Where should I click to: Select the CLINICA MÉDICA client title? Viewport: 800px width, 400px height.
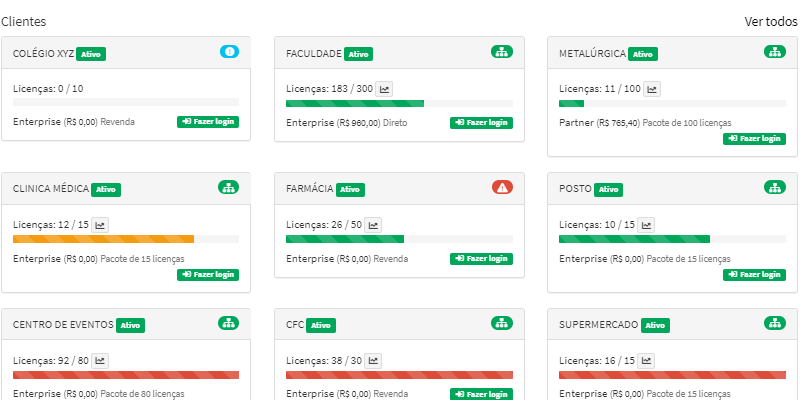pyautogui.click(x=51, y=189)
